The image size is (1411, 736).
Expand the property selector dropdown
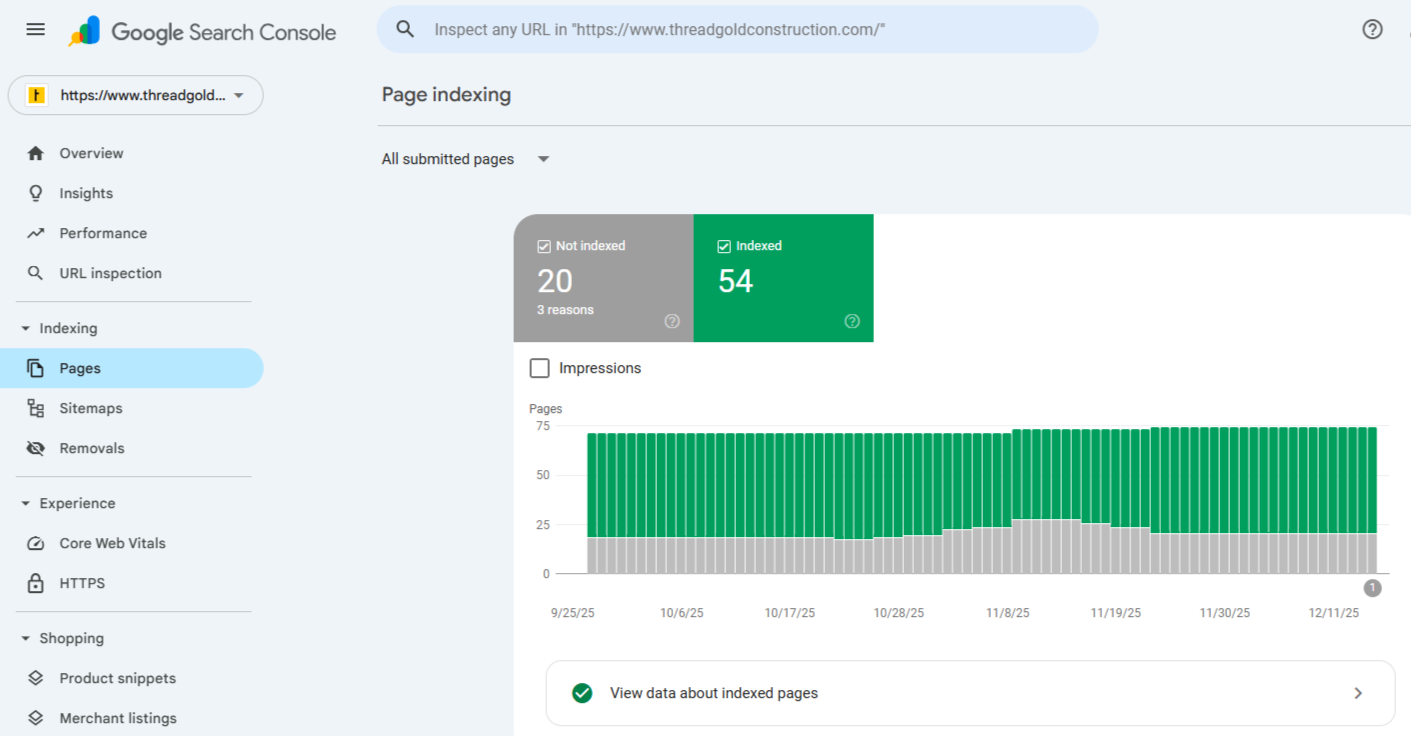pyautogui.click(x=135, y=95)
